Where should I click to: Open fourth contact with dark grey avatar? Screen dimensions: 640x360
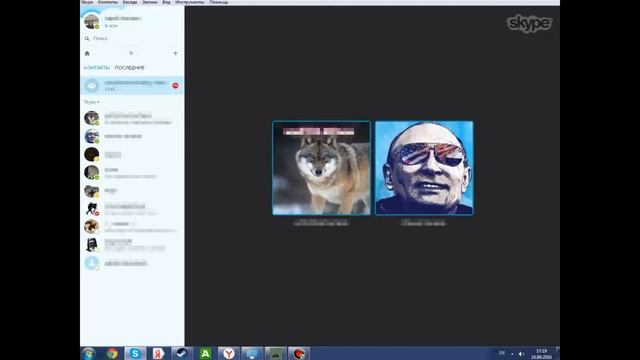point(132,172)
